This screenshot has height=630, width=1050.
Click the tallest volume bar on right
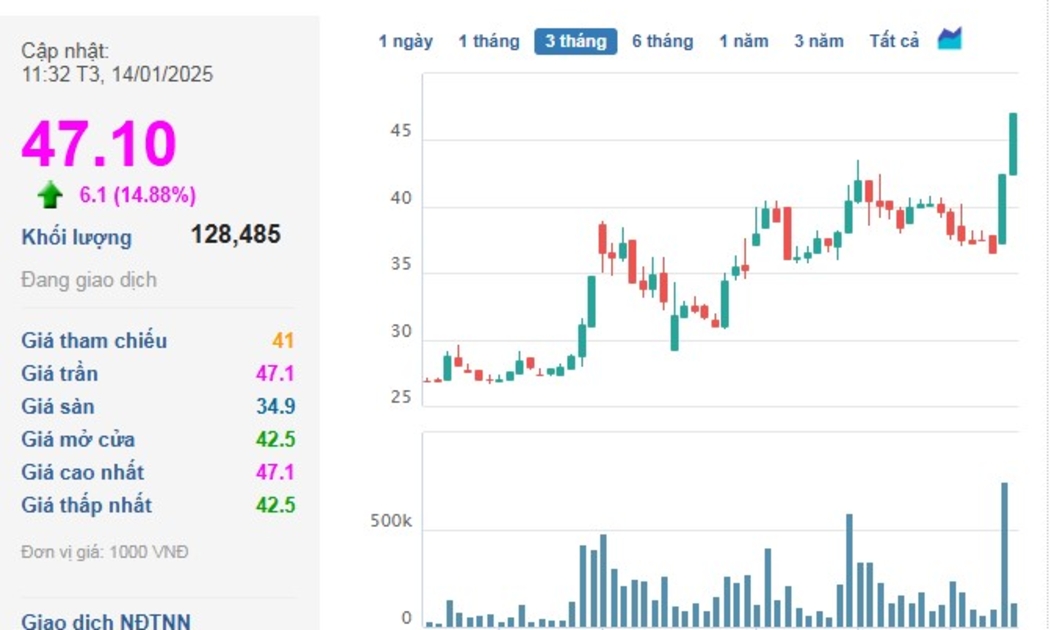(1004, 554)
